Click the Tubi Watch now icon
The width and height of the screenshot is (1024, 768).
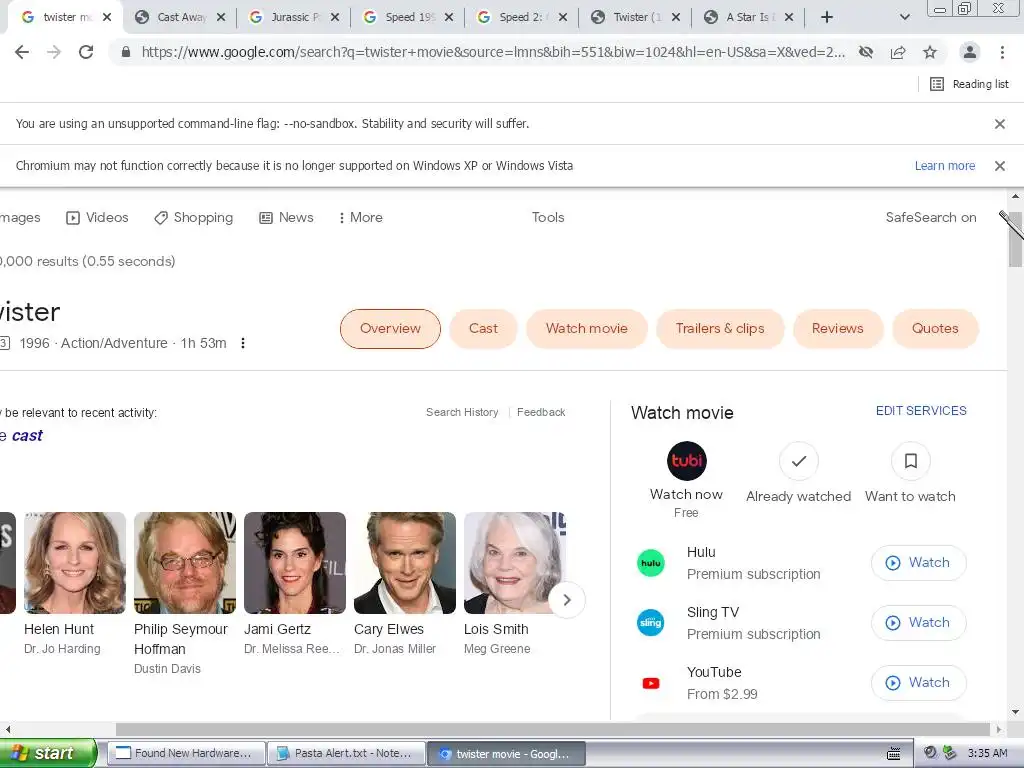[x=686, y=461]
